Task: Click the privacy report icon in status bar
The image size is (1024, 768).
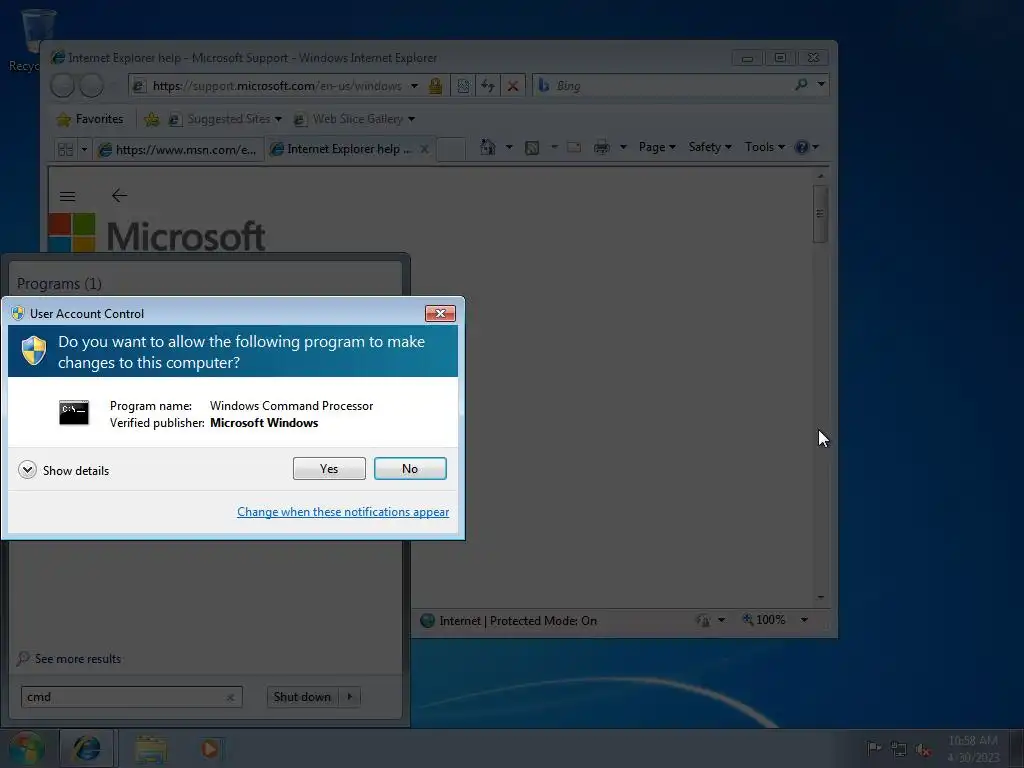Action: click(x=703, y=620)
